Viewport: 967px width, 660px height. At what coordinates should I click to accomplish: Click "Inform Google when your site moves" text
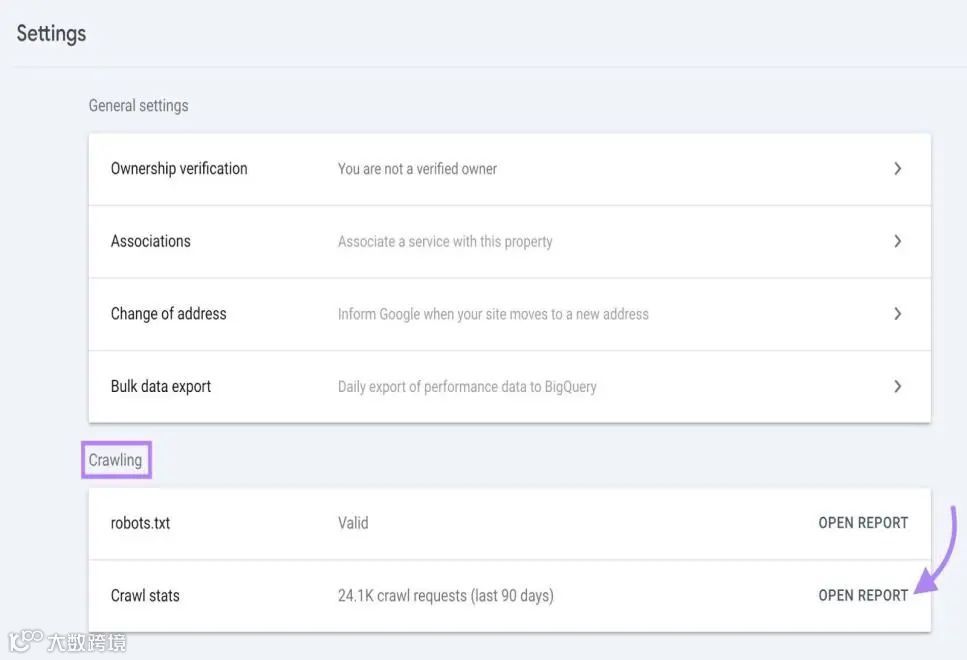(x=493, y=314)
